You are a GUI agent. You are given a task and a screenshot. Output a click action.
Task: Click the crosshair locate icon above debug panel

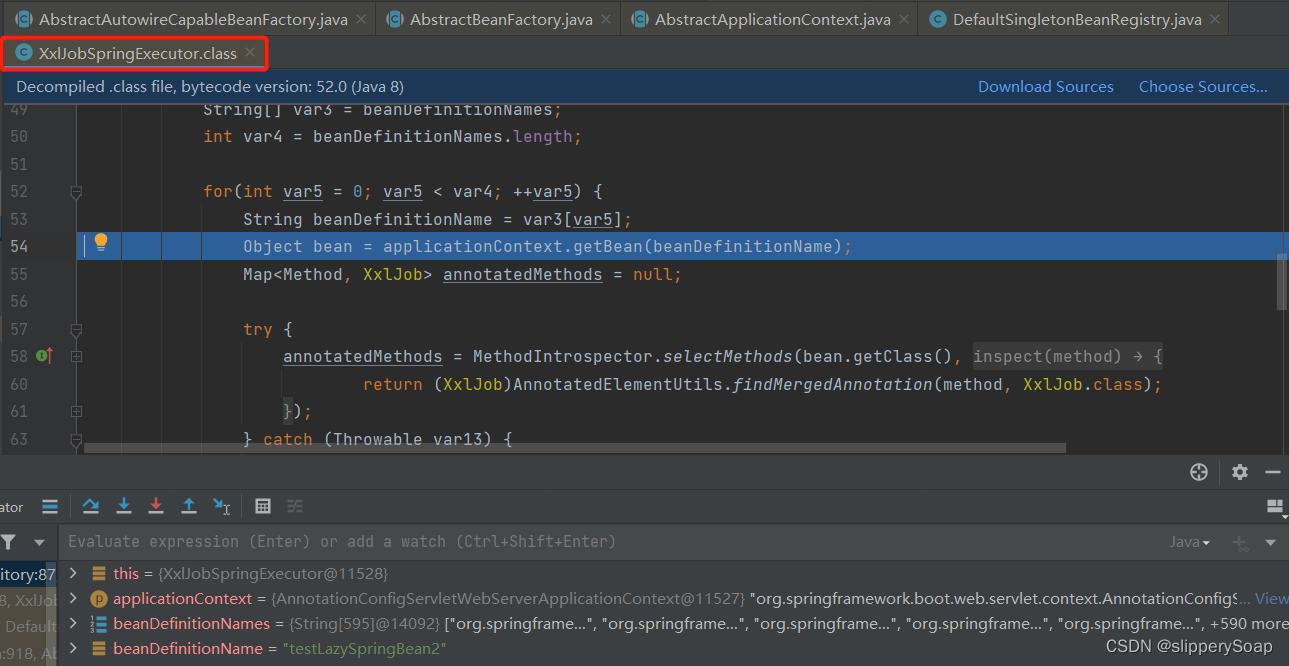[1199, 472]
